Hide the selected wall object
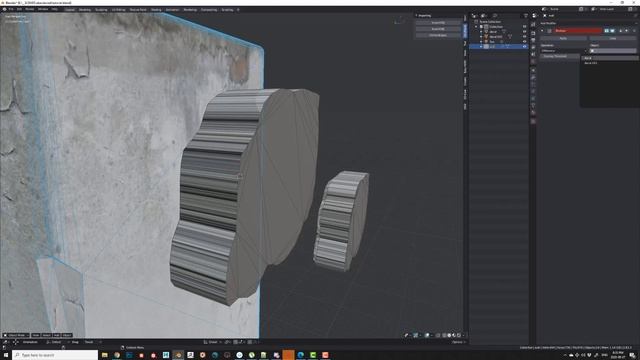This screenshot has width=640, height=360. (x=524, y=47)
